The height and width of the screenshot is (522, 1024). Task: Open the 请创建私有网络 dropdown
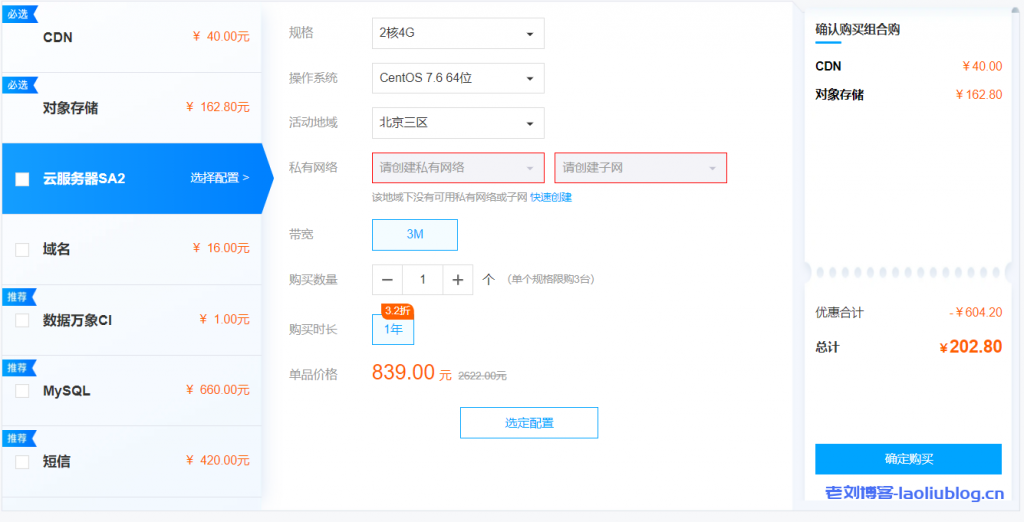[x=458, y=168]
